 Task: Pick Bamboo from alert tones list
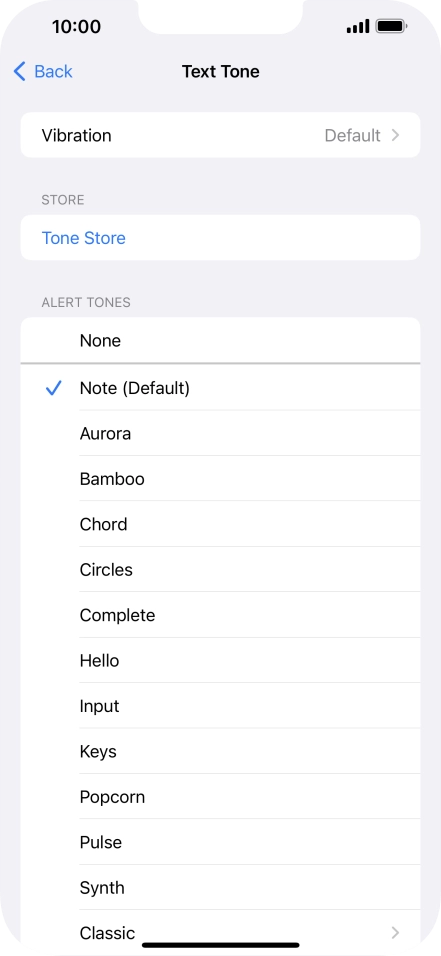click(x=220, y=479)
